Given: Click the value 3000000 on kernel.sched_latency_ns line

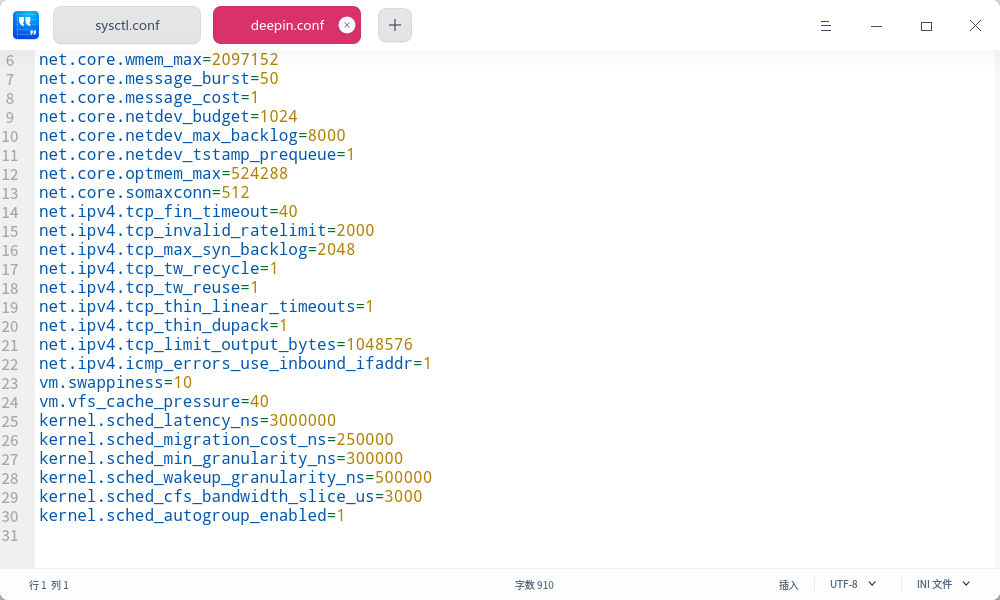Looking at the screenshot, I should (x=301, y=420).
